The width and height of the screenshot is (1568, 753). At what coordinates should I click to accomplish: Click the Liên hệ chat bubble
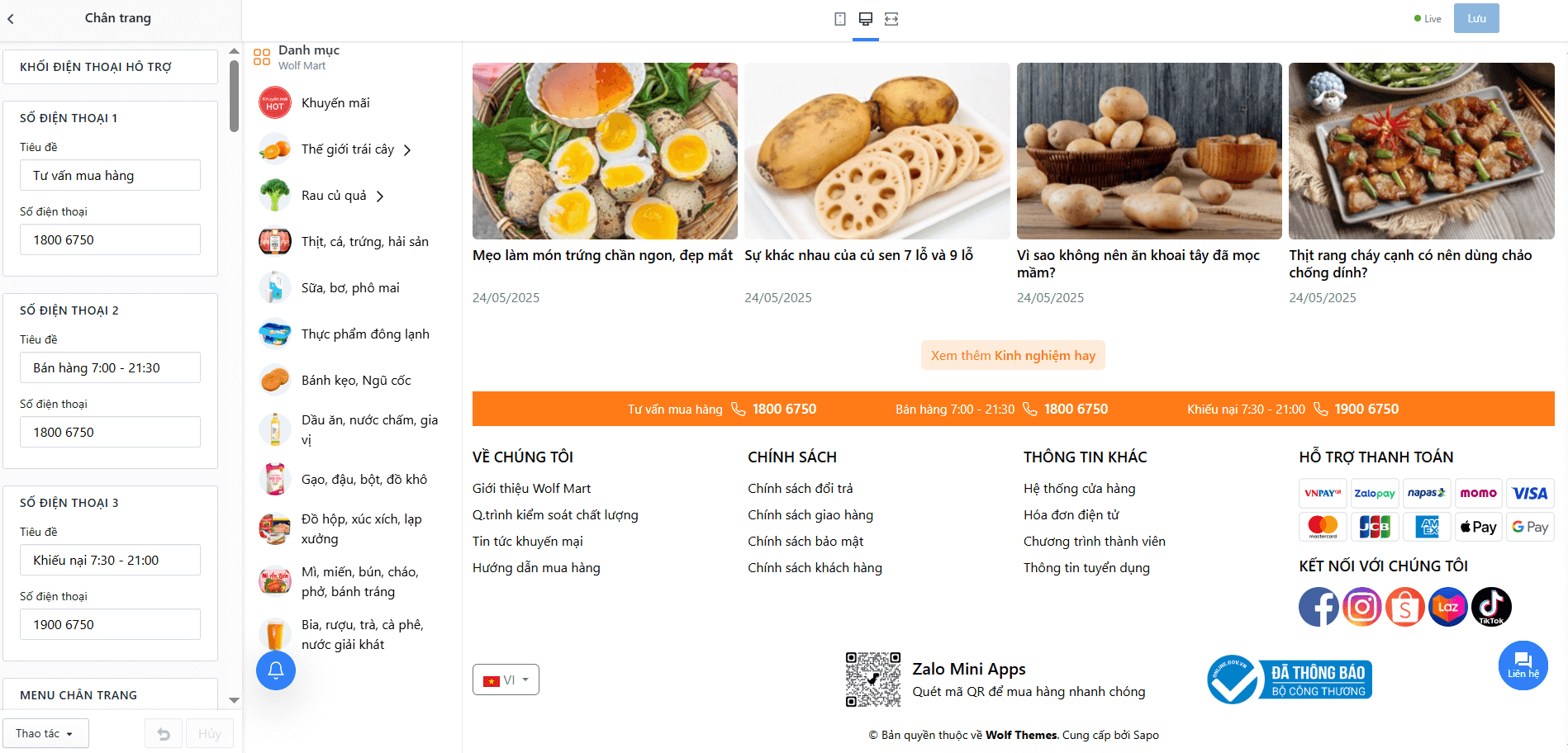tap(1523, 665)
